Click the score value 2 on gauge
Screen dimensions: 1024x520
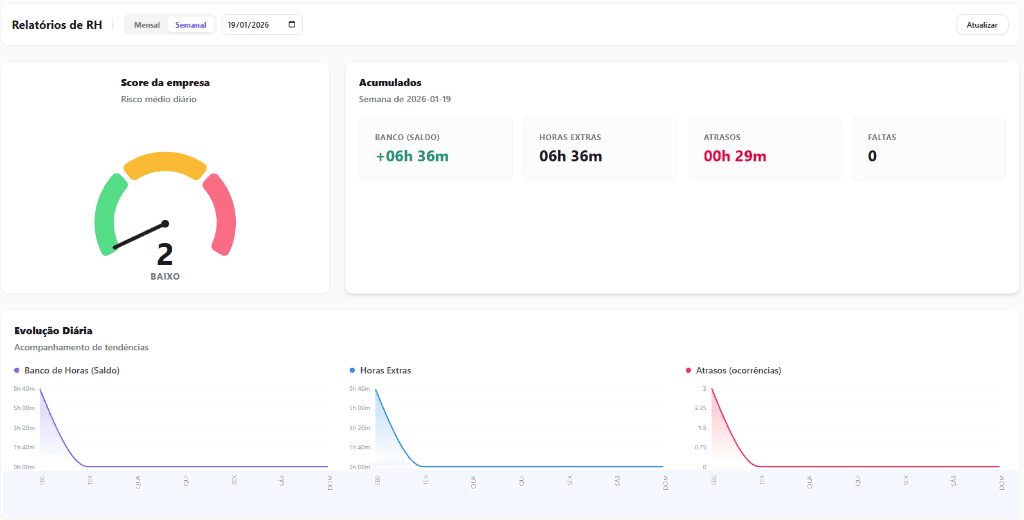(165, 254)
